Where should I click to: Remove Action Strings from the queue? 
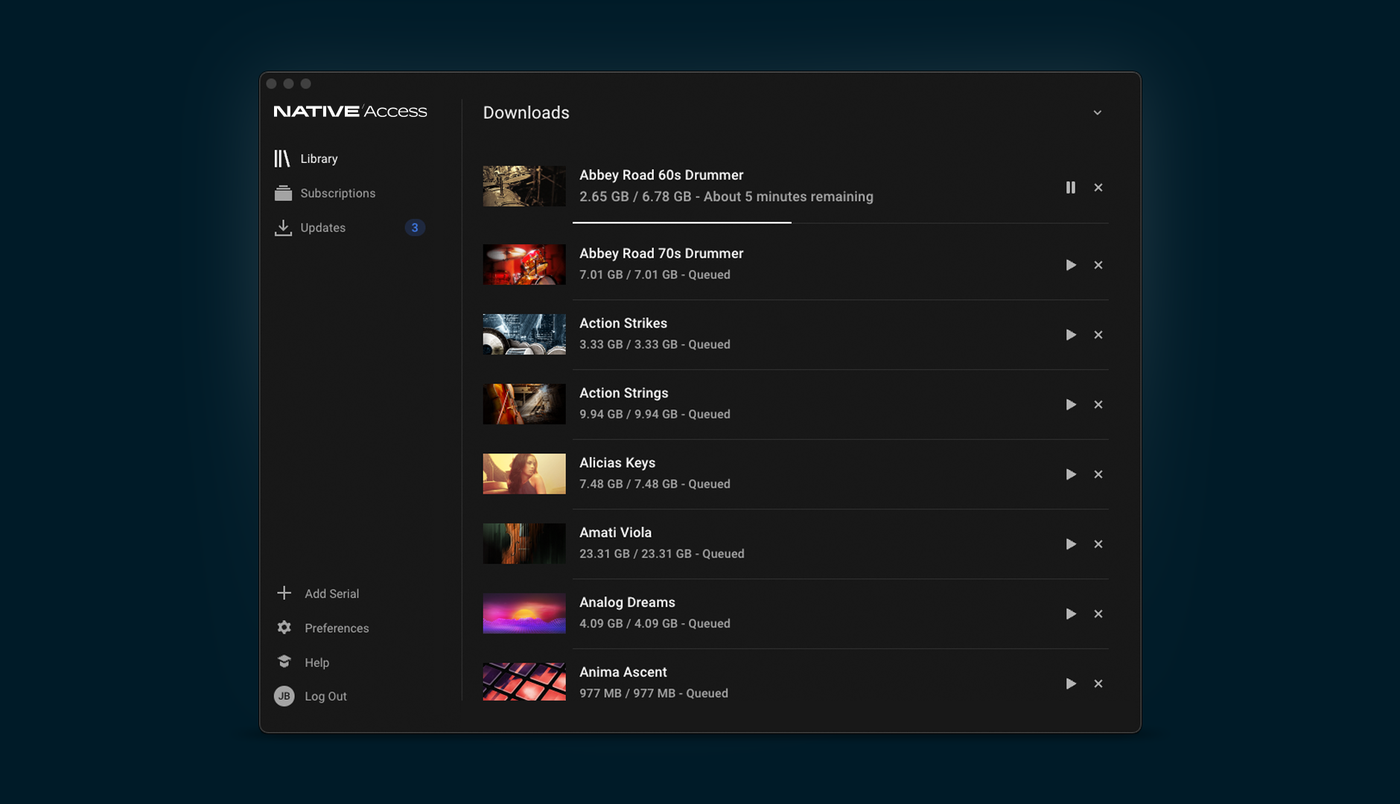click(x=1098, y=405)
